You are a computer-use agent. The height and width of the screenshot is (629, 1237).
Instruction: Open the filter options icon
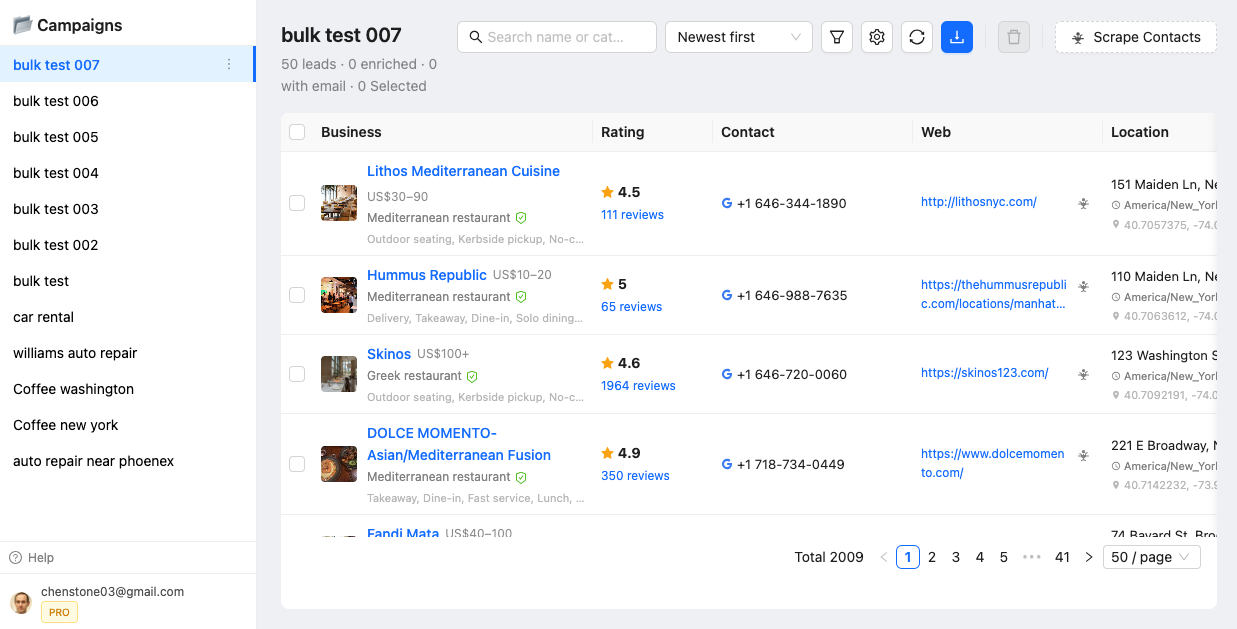coord(837,37)
